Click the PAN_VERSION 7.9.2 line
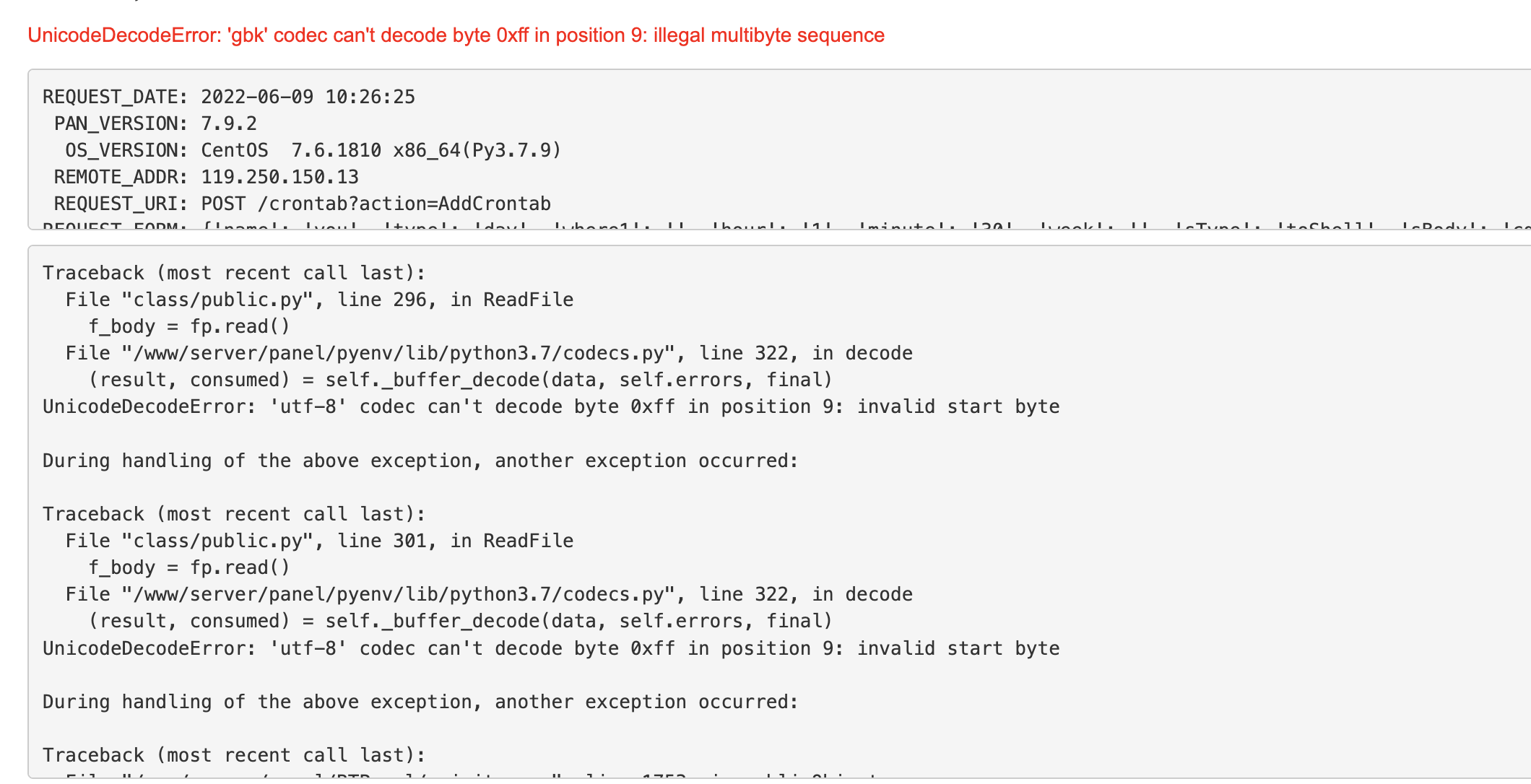Viewport: 1531px width, 784px height. (155, 123)
